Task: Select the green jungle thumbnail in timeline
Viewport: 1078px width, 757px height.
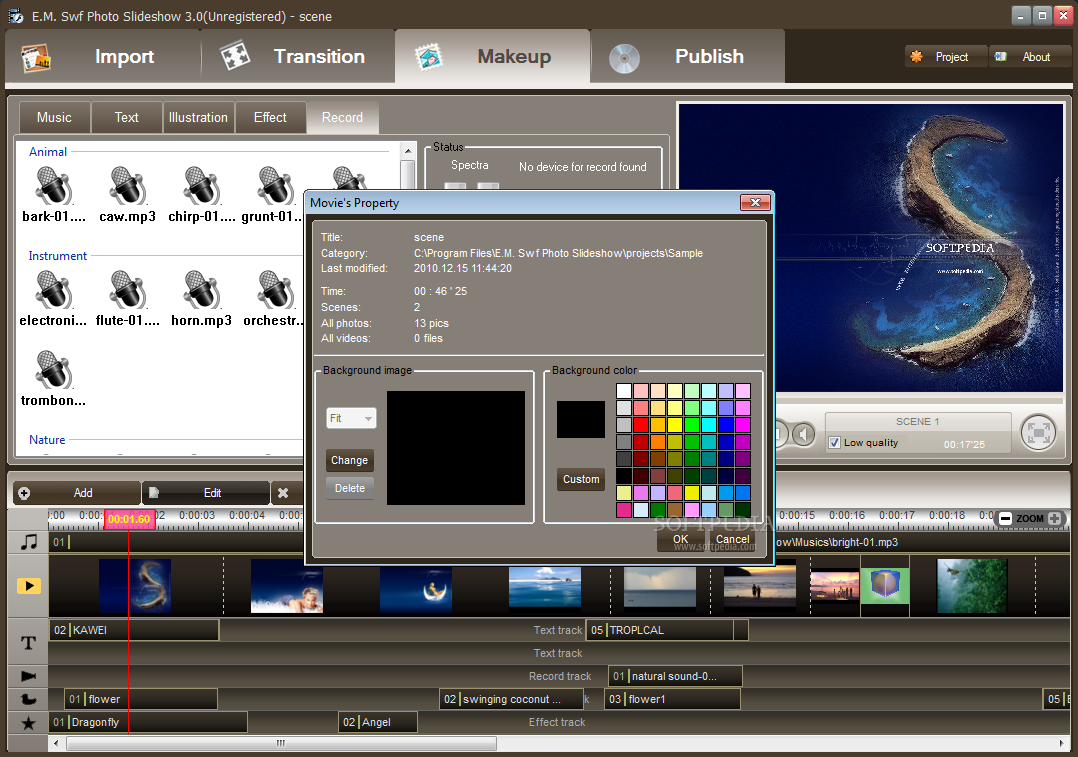Action: pos(972,586)
